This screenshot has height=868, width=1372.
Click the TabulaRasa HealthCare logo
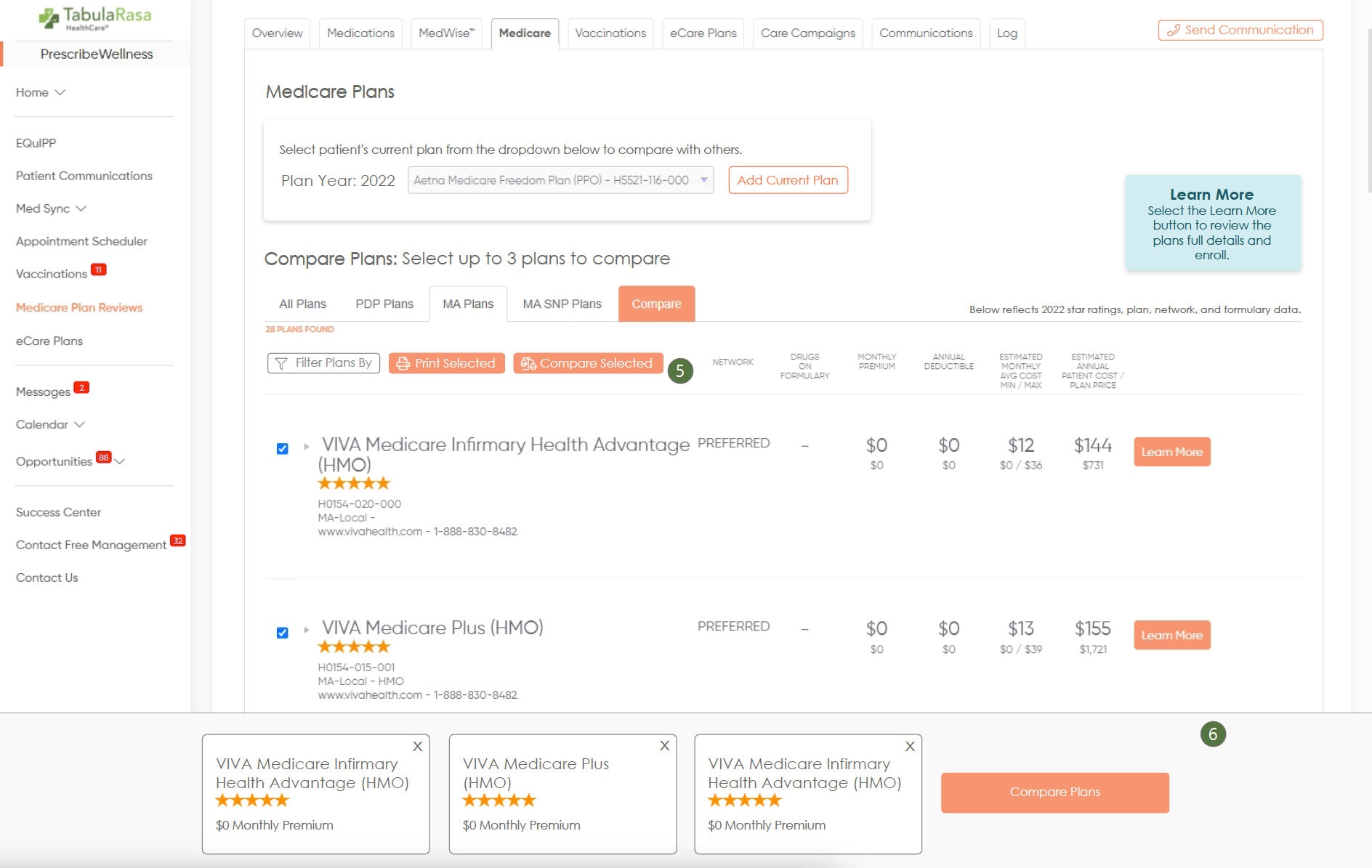coord(95,18)
